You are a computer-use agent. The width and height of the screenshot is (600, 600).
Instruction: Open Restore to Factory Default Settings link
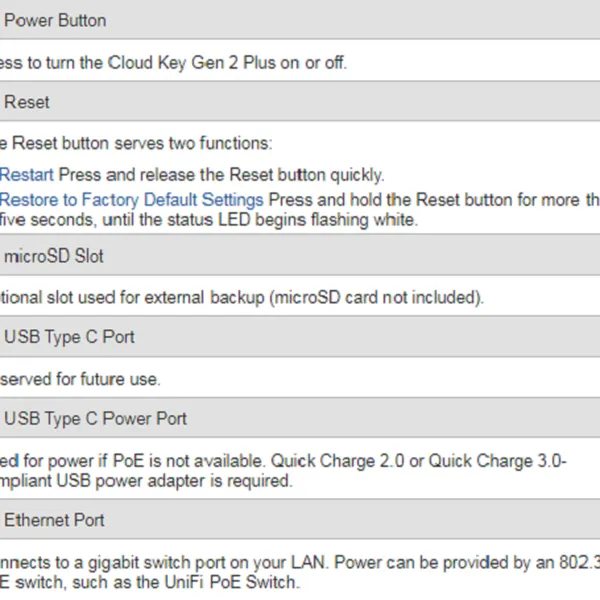pos(132,200)
